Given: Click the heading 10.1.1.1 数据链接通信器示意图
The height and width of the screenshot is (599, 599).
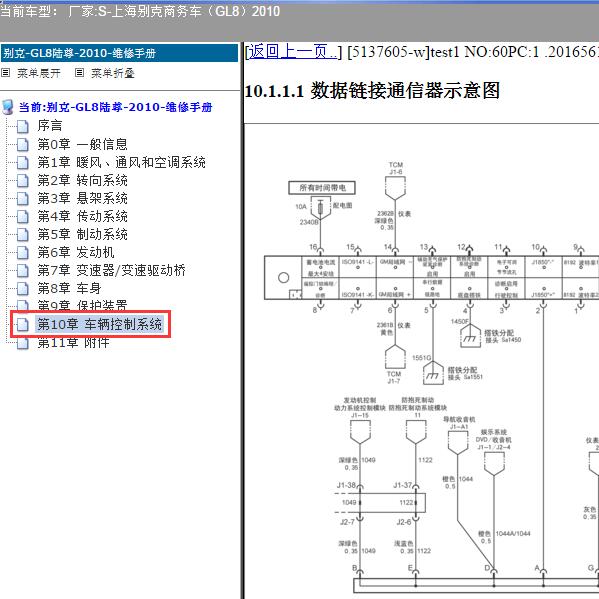Looking at the screenshot, I should [372, 91].
